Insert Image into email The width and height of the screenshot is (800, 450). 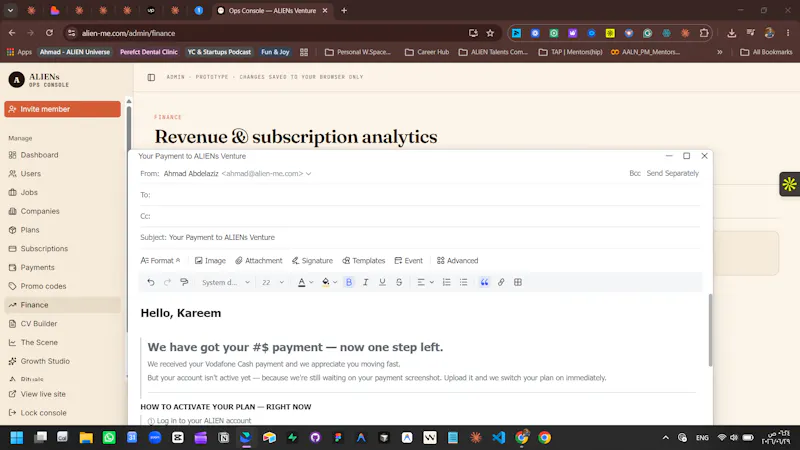point(210,261)
